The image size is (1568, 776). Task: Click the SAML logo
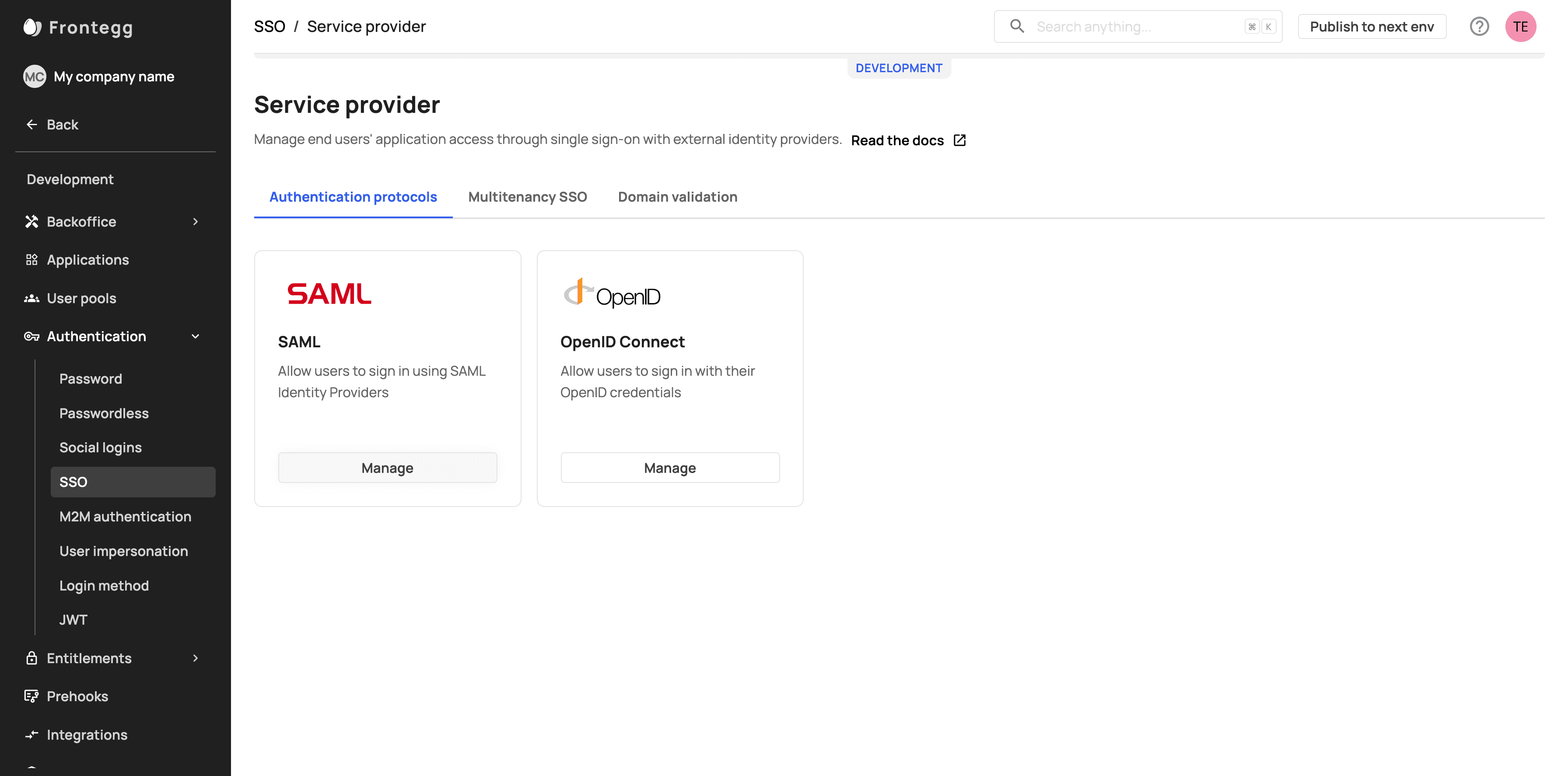(329, 294)
